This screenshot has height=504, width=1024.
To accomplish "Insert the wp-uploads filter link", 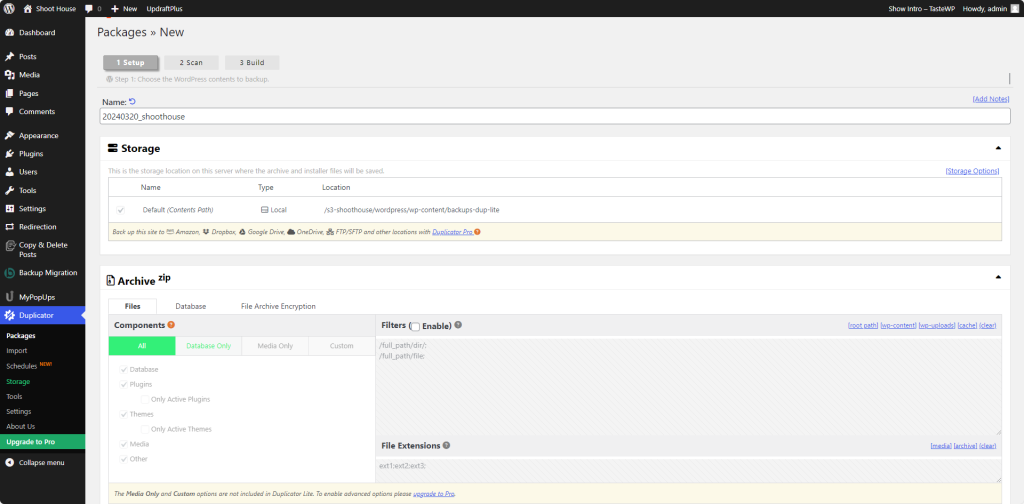I will point(937,325).
